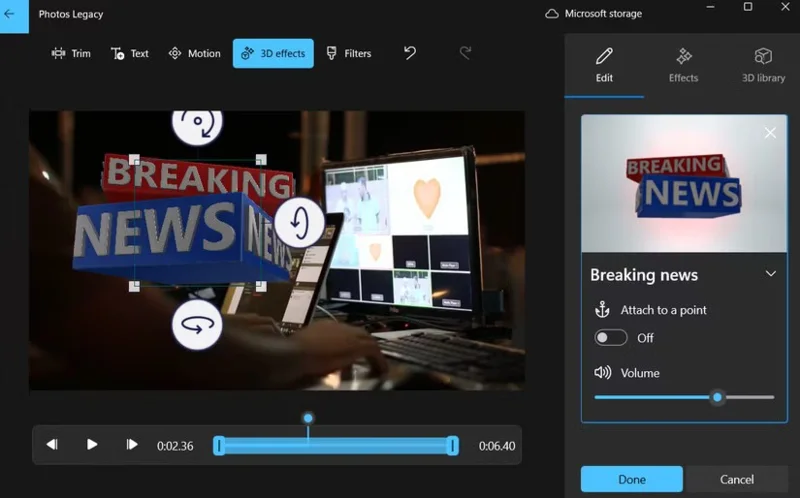Click the effect start trim handle

[219, 445]
